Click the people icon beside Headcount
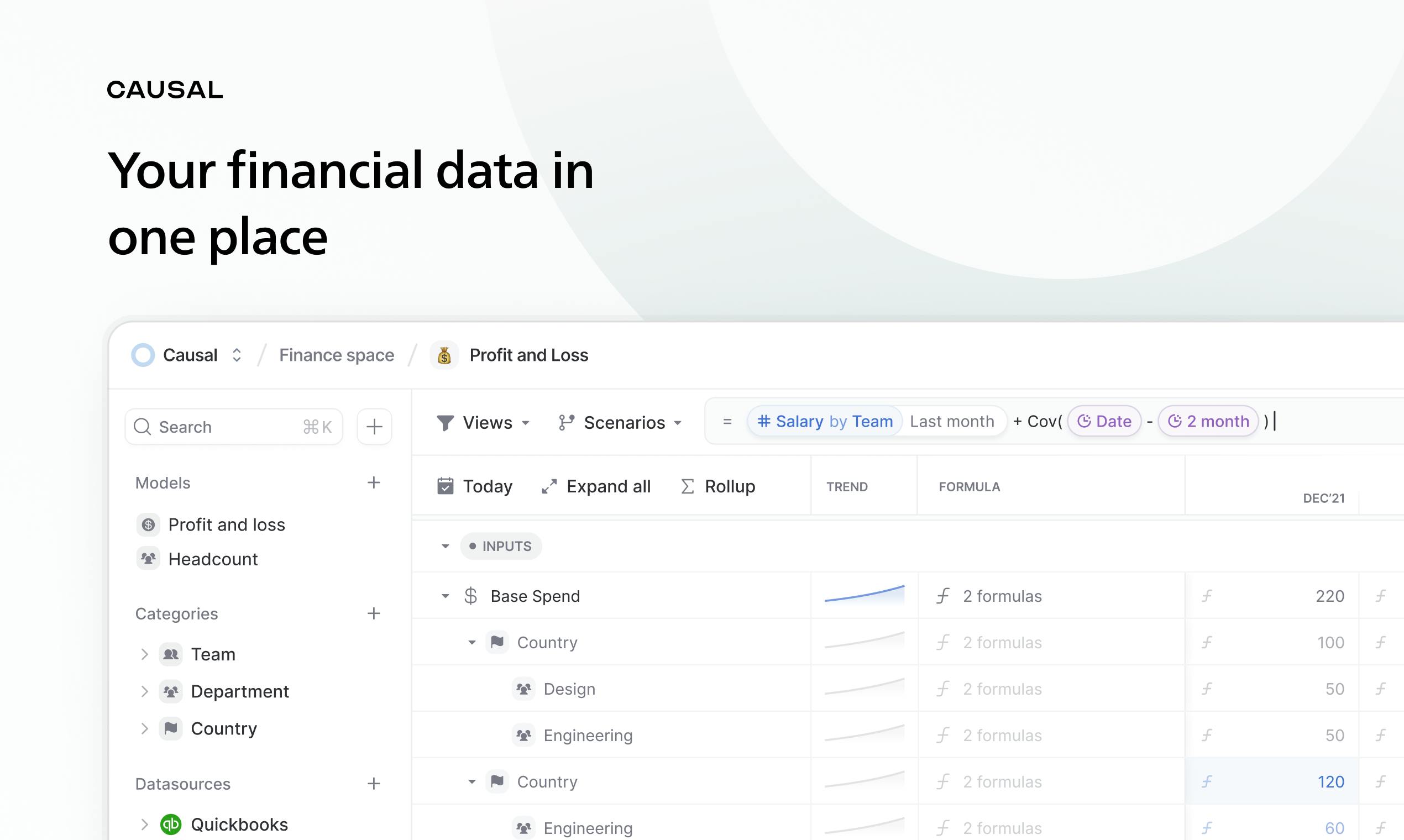Image resolution: width=1404 pixels, height=840 pixels. tap(148, 559)
